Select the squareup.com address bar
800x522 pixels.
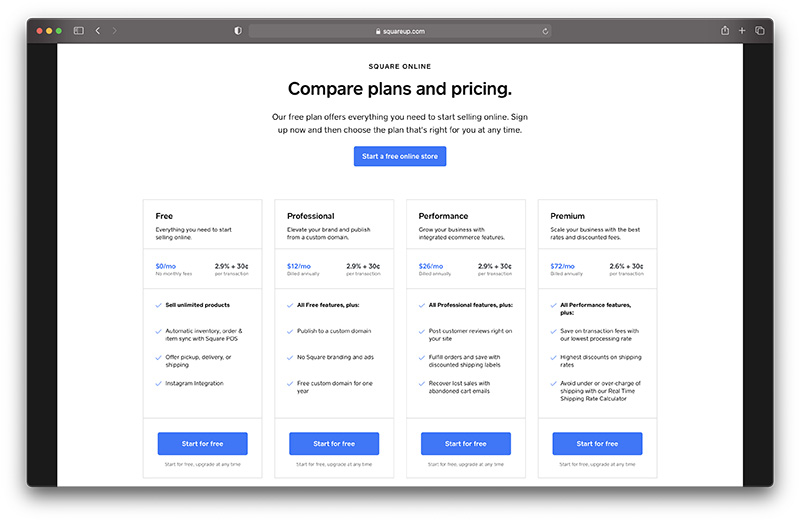[399, 31]
